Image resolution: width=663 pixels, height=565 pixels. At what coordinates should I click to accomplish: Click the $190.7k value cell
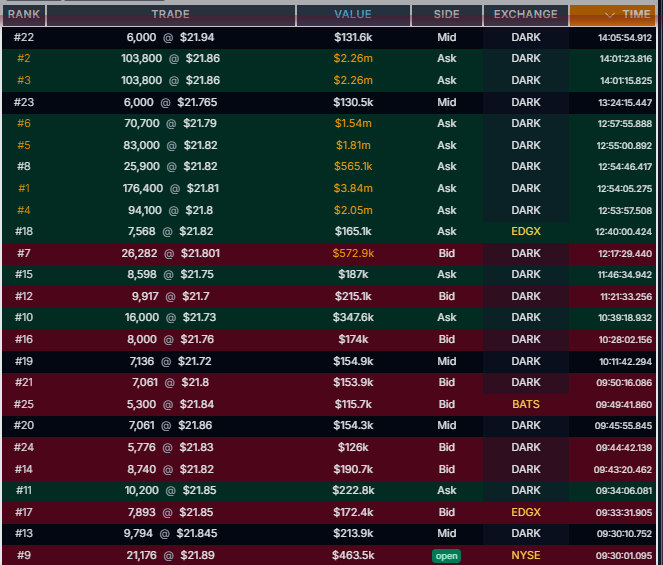(x=353, y=469)
